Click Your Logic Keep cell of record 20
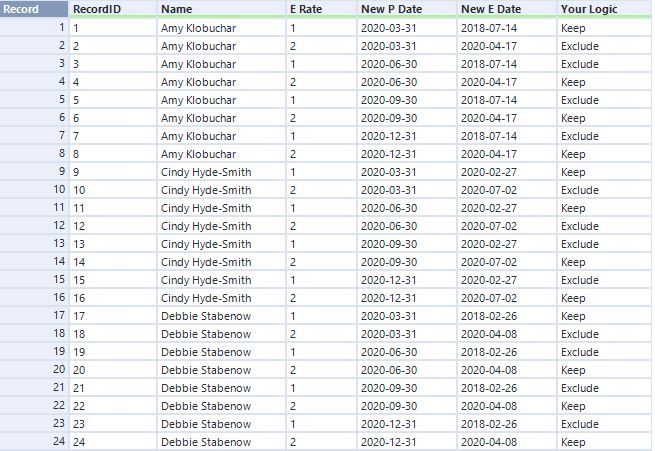The width and height of the screenshot is (655, 451). tap(604, 370)
